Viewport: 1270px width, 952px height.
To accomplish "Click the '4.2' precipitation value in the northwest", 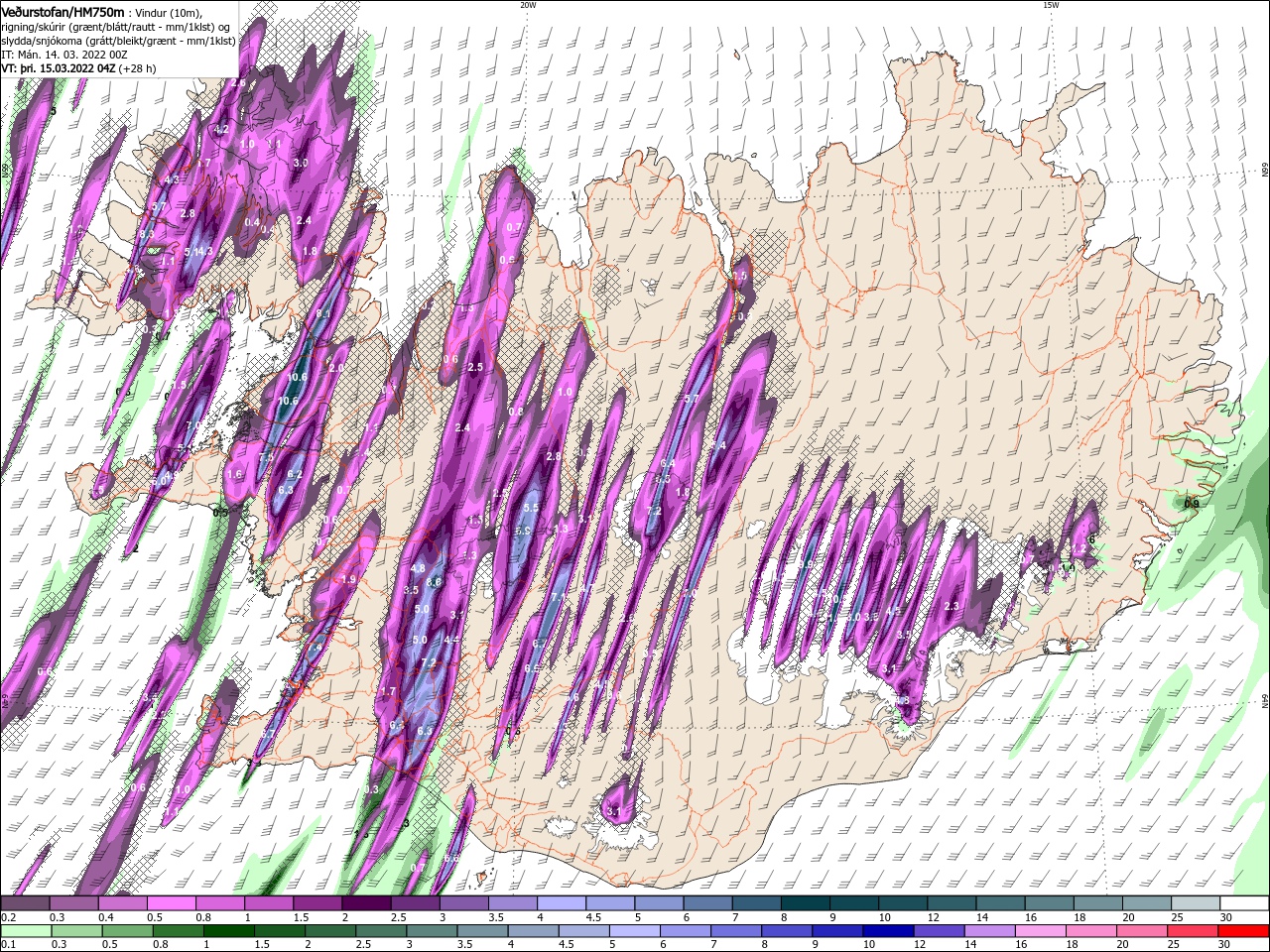I will [221, 129].
